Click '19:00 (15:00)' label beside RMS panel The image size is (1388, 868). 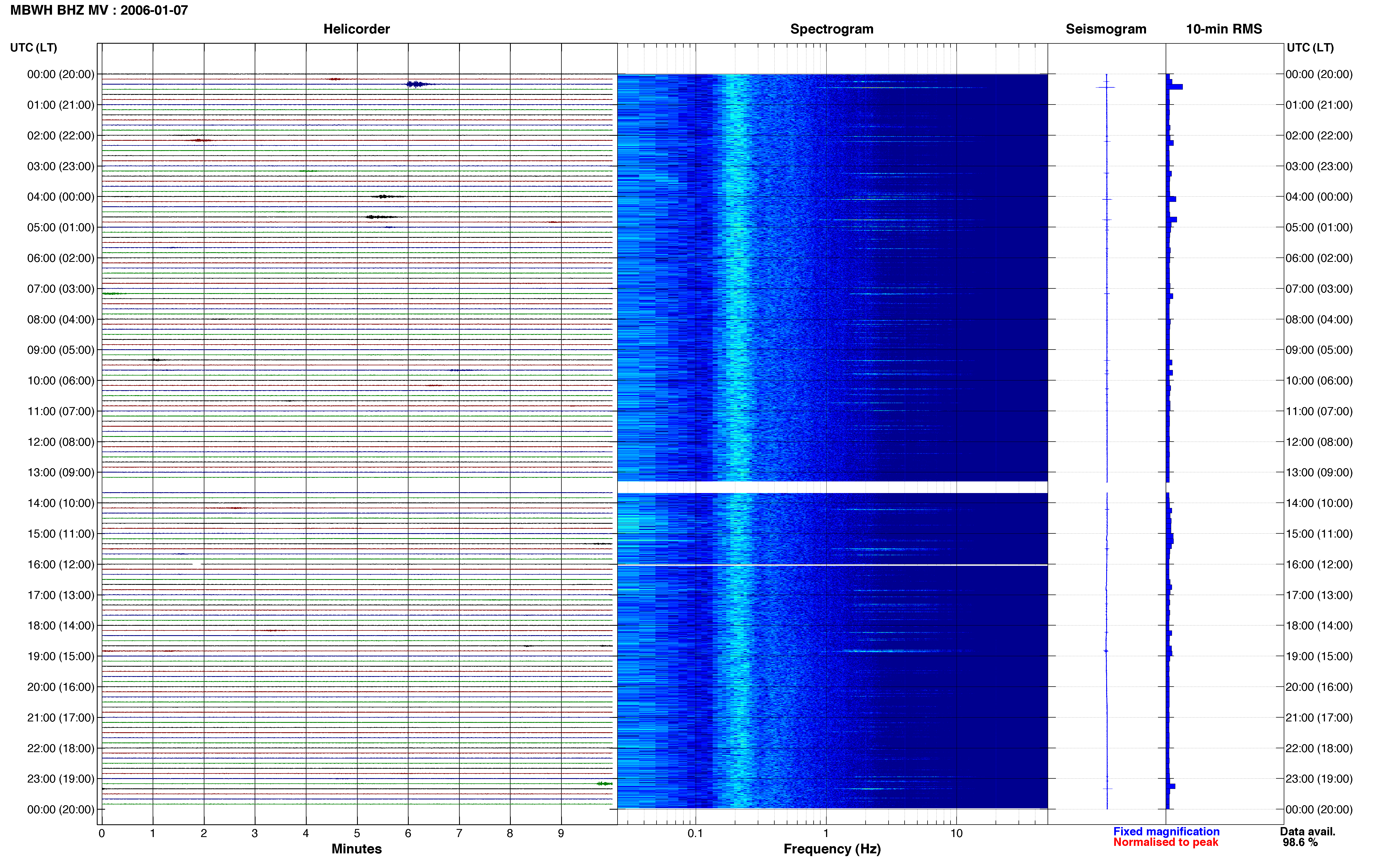(x=1319, y=656)
